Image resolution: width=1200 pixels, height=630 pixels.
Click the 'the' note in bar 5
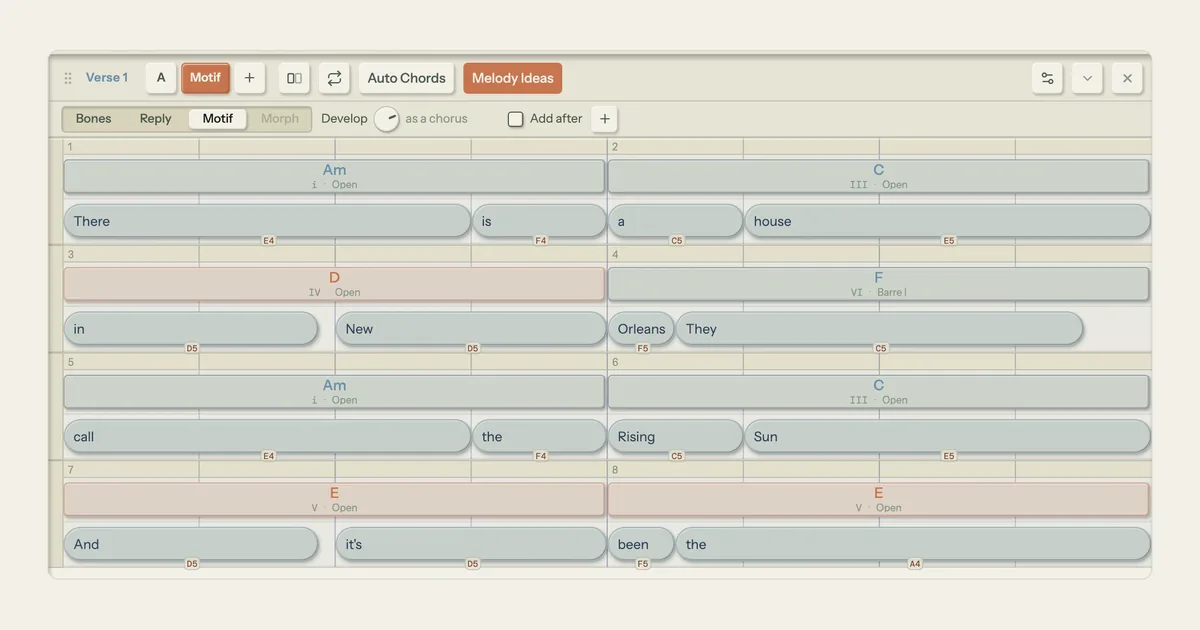pyautogui.click(x=539, y=437)
